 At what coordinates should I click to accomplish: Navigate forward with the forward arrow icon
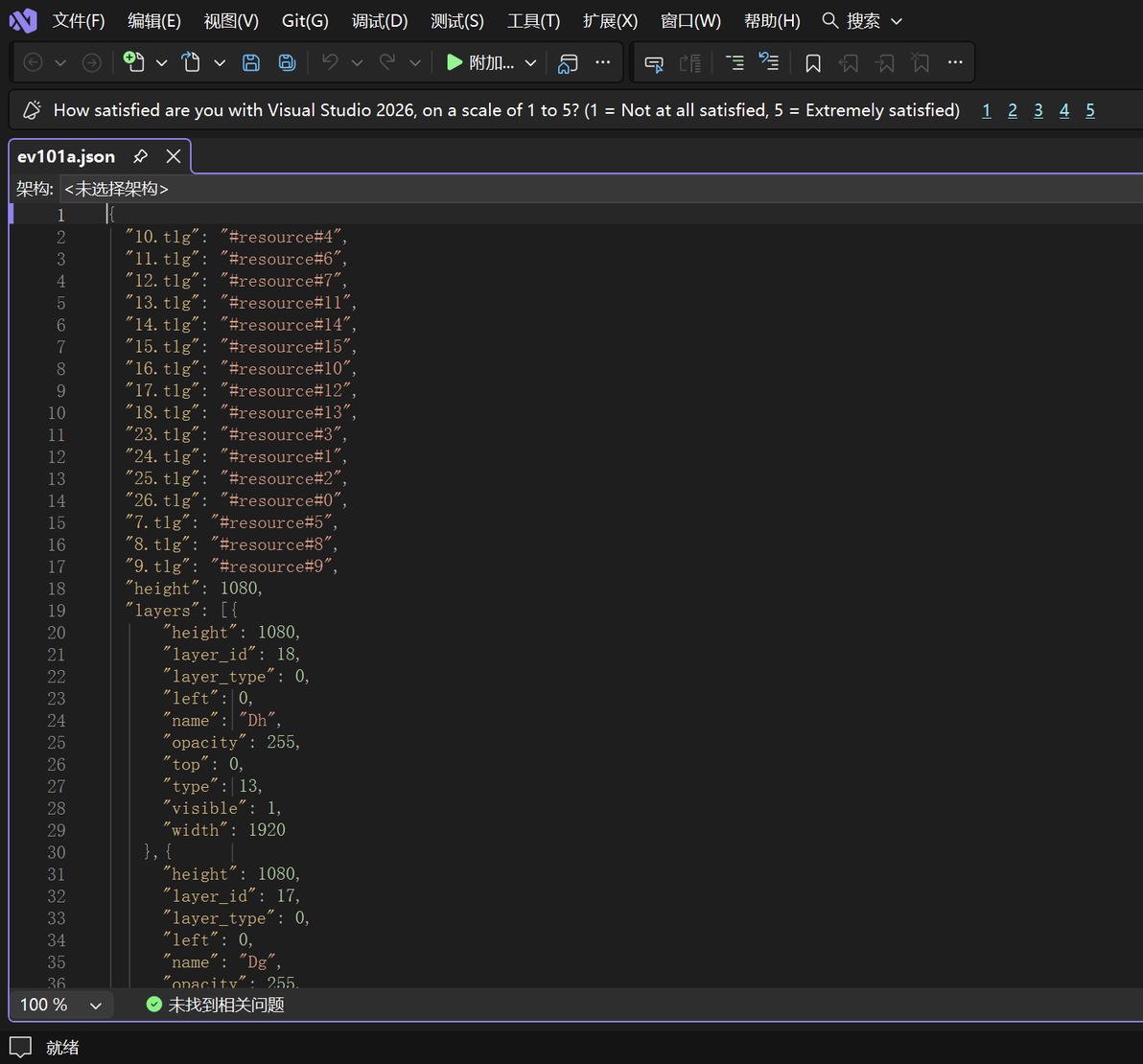92,62
